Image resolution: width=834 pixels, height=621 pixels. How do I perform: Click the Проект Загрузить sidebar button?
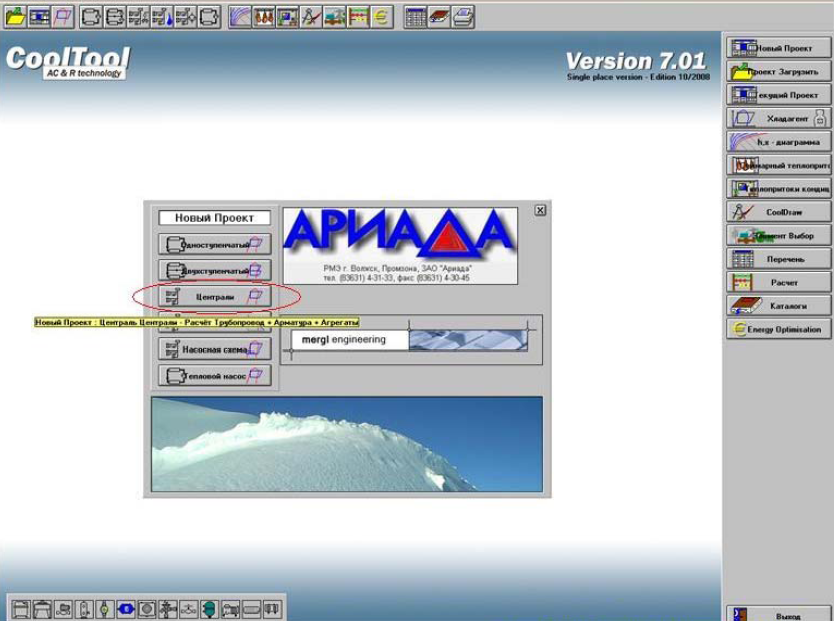pos(778,71)
